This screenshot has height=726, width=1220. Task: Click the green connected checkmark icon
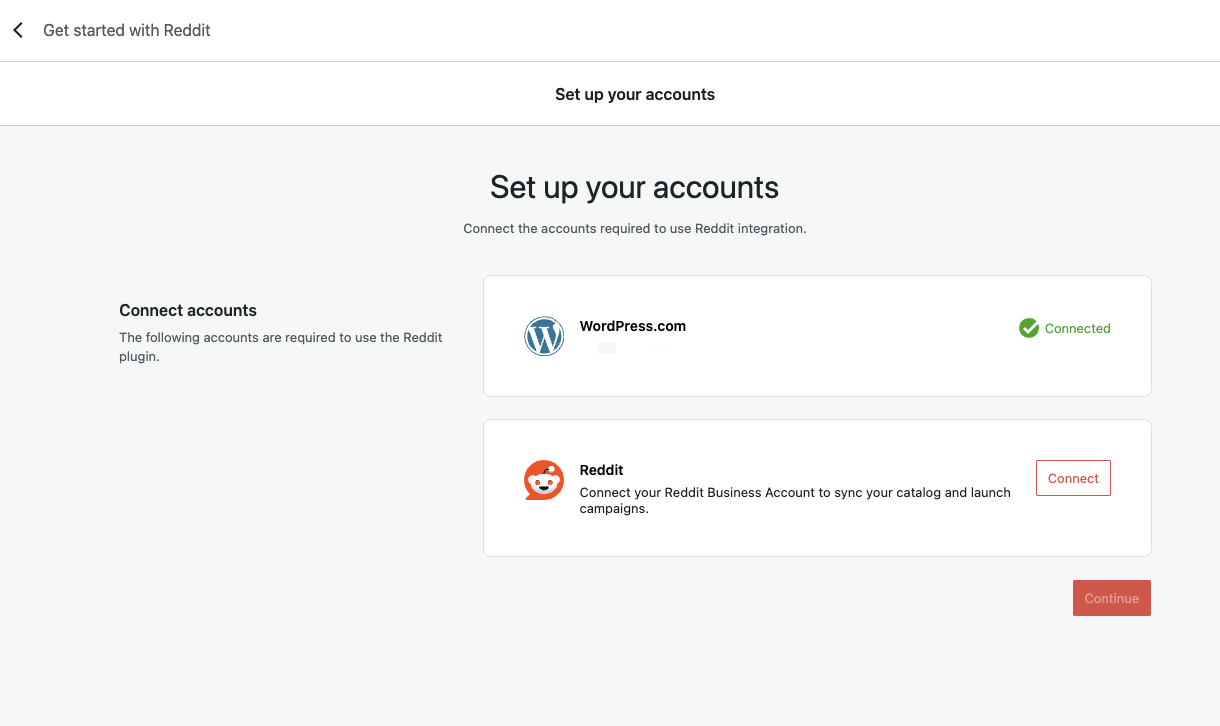click(x=1028, y=328)
